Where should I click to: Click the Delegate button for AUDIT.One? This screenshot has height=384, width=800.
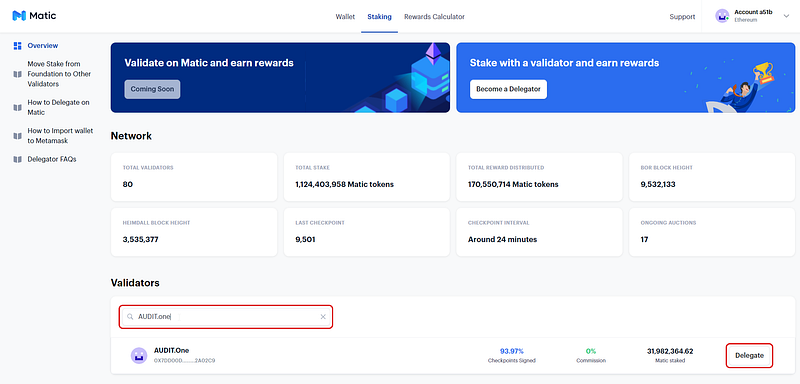tap(749, 355)
